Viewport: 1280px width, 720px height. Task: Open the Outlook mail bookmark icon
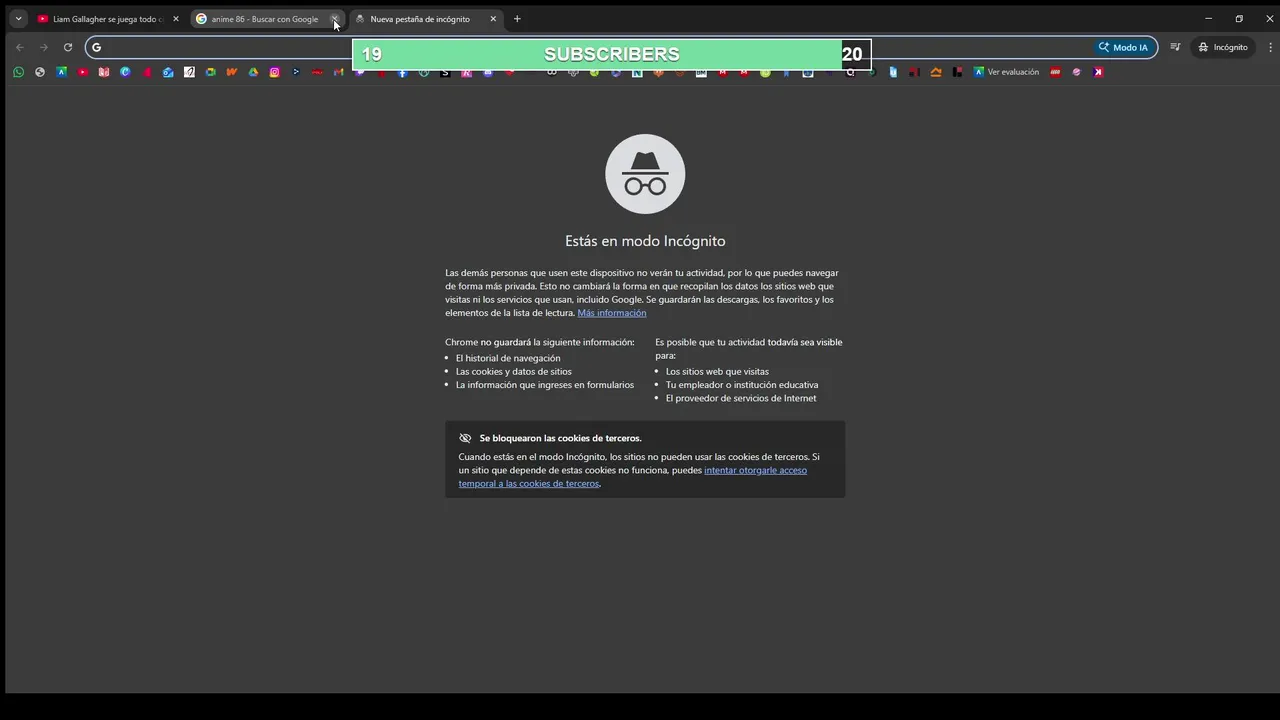[x=168, y=72]
